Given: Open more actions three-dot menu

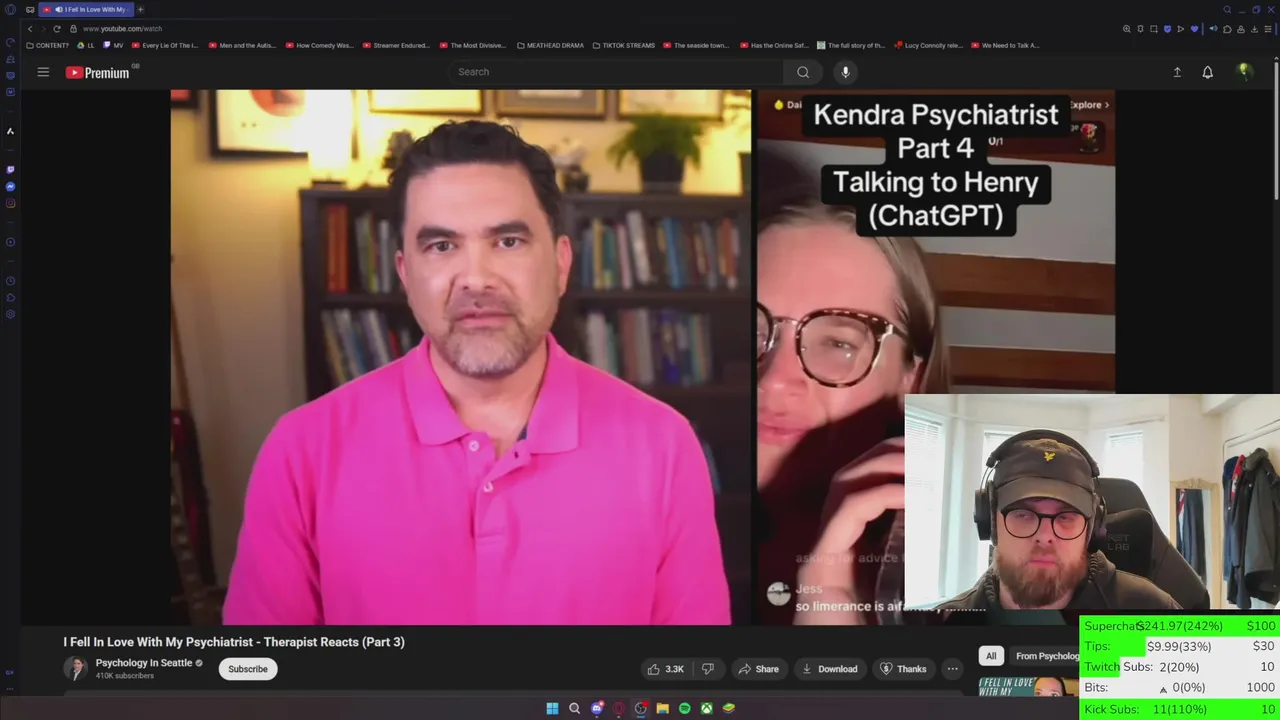Looking at the screenshot, I should [953, 669].
